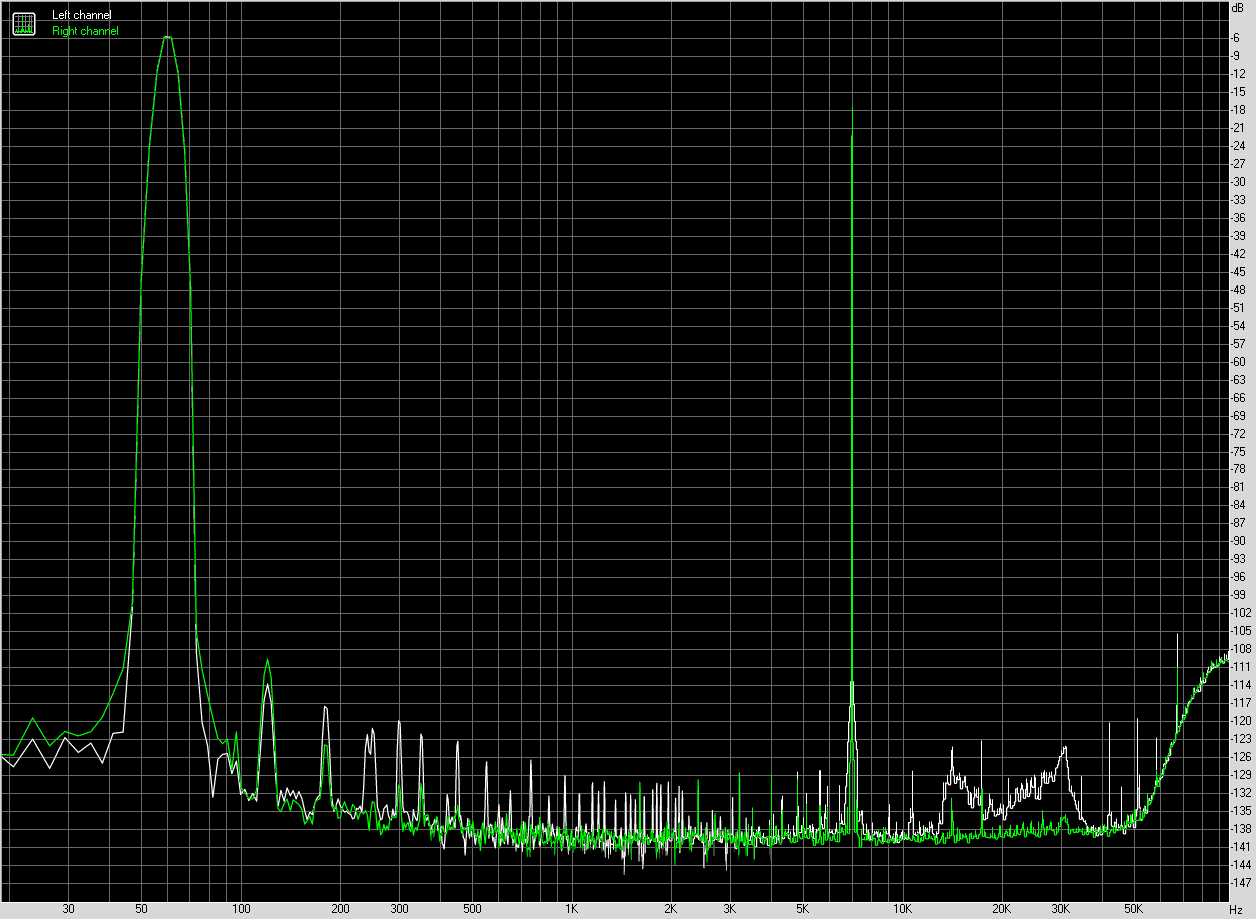The height and width of the screenshot is (919, 1256).
Task: Click the "-147" dB scale value
Action: (1241, 882)
